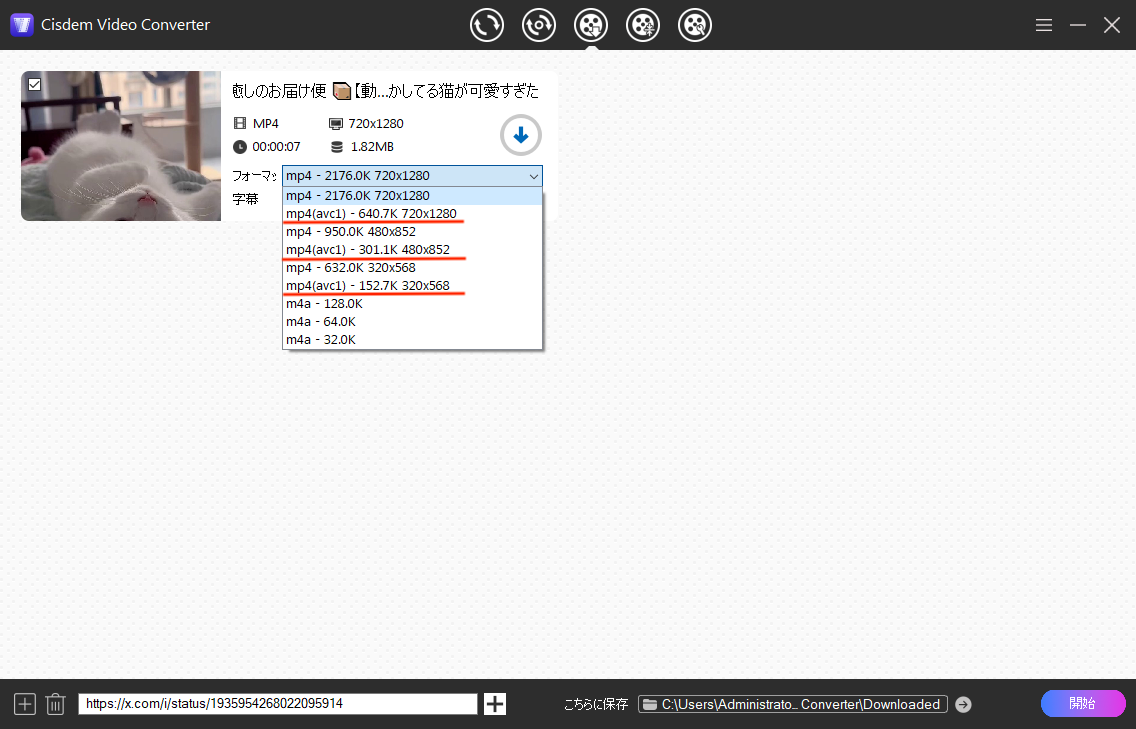Click the 1.82MB file size text

point(372,147)
